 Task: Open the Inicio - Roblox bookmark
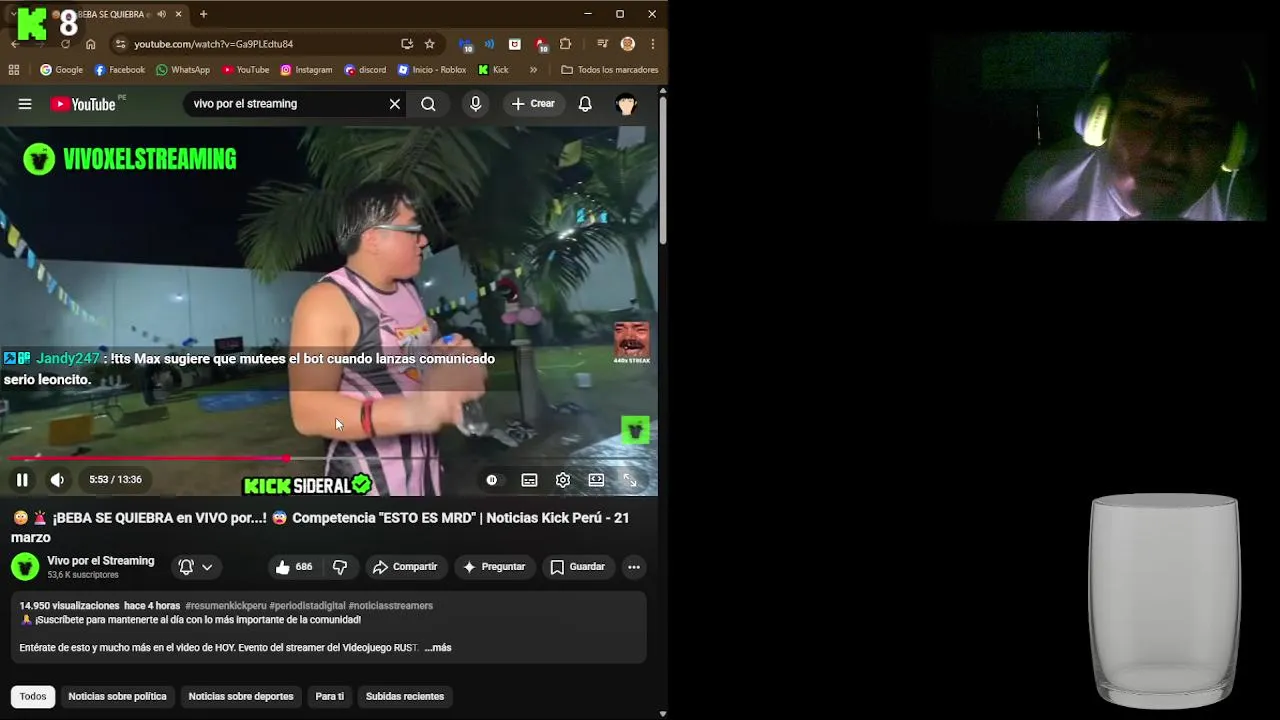432,70
